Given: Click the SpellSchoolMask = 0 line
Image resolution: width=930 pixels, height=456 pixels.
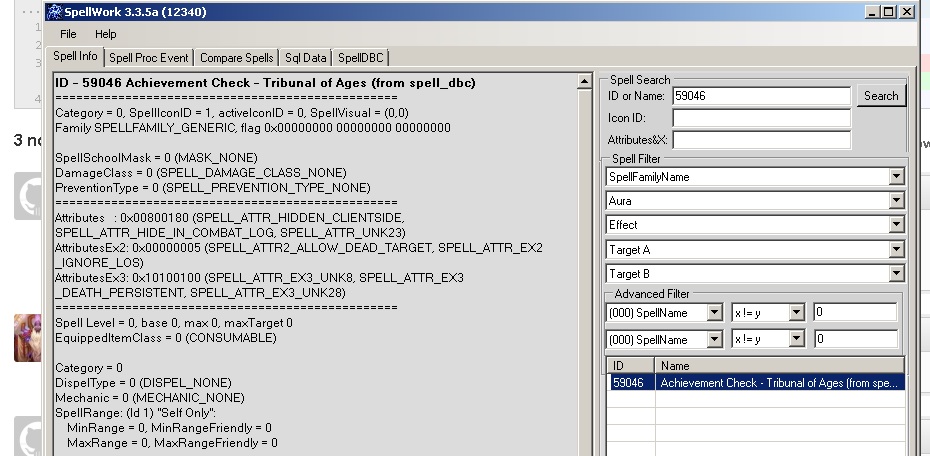Looking at the screenshot, I should [x=156, y=158].
